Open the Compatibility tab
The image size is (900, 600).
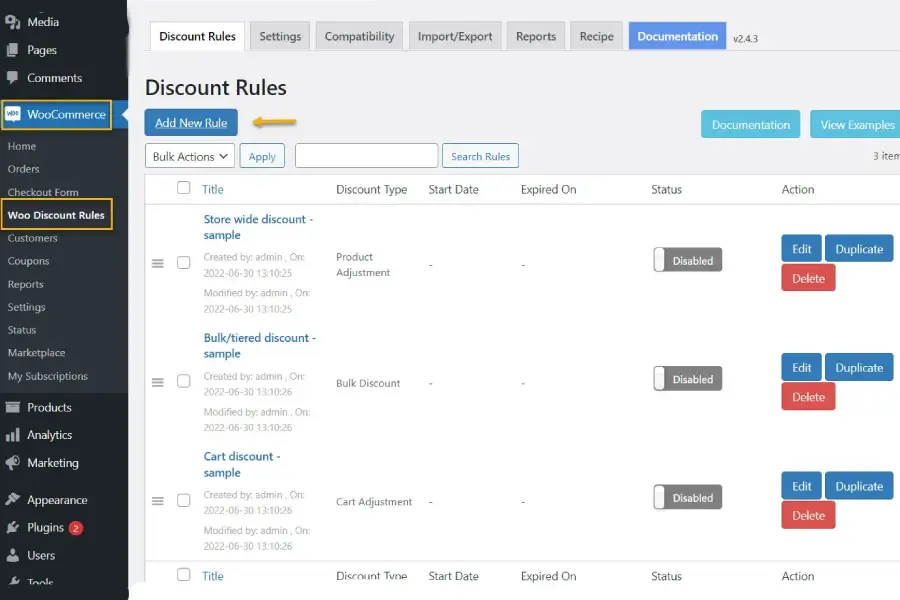tap(359, 36)
